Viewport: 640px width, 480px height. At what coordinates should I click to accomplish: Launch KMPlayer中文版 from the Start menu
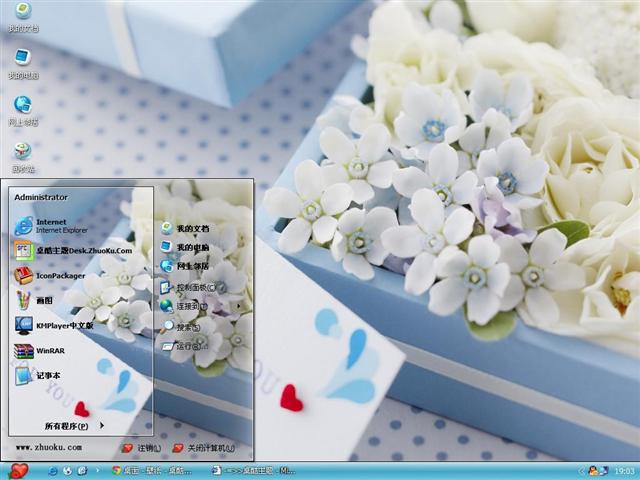[54, 325]
